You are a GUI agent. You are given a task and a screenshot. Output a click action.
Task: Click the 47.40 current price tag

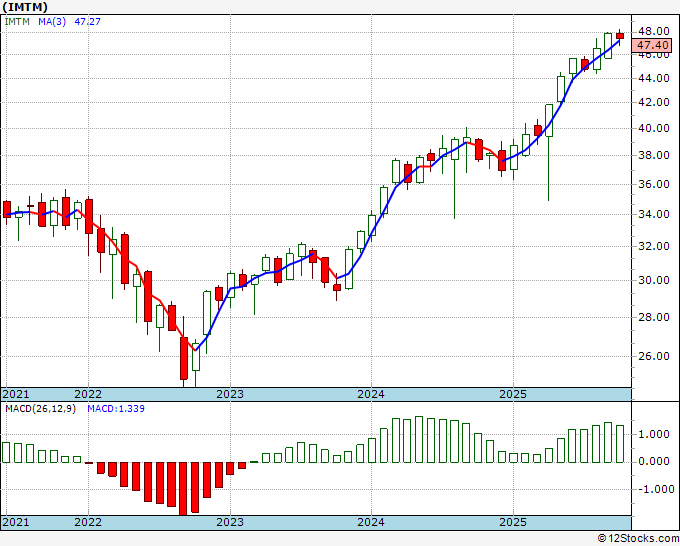(652, 45)
